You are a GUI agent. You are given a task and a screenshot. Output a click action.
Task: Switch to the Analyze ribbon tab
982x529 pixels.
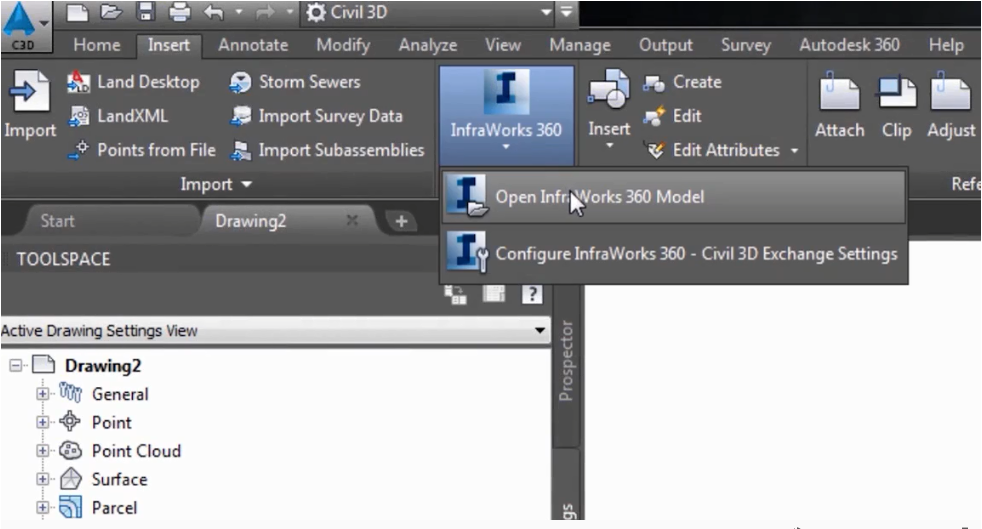(428, 45)
